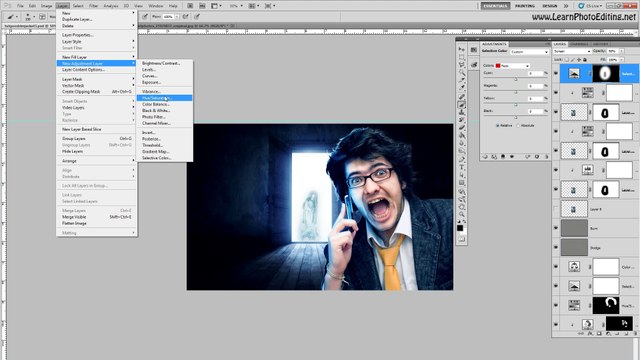Toggle Quick Mask mode at toolbox bottom
Image resolution: width=640 pixels, height=360 pixels.
(462, 239)
